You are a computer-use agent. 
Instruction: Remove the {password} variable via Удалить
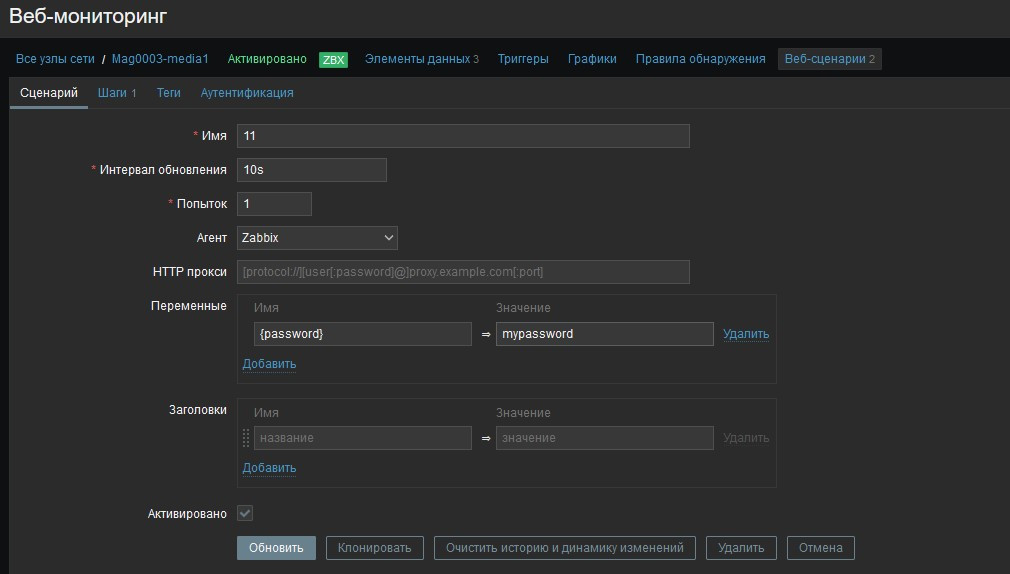746,334
